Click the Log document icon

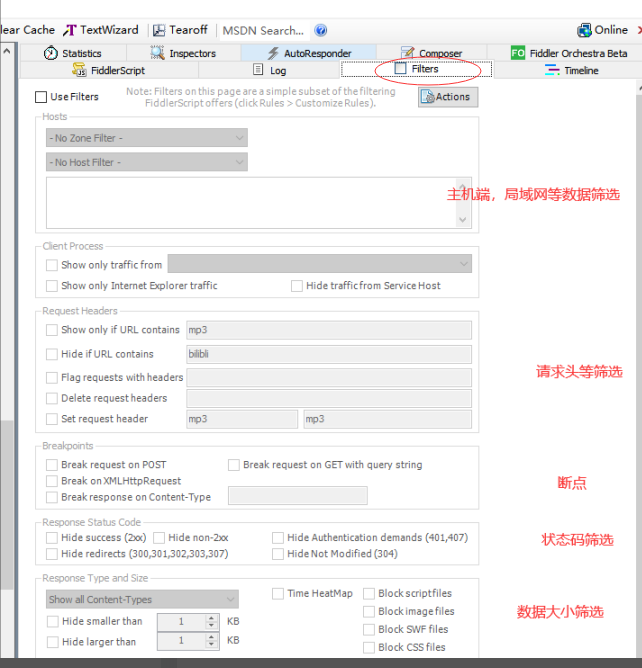258,69
